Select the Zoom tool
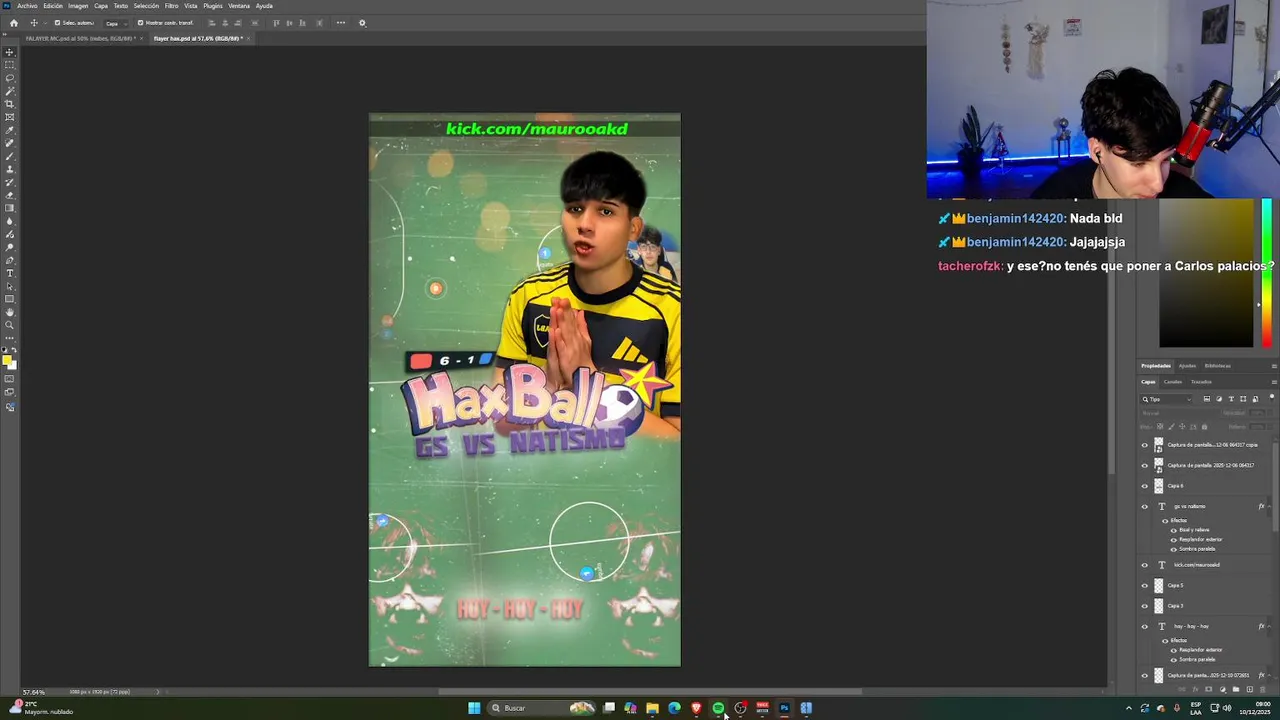Screen dimensions: 1280x720 pyautogui.click(x=10, y=325)
